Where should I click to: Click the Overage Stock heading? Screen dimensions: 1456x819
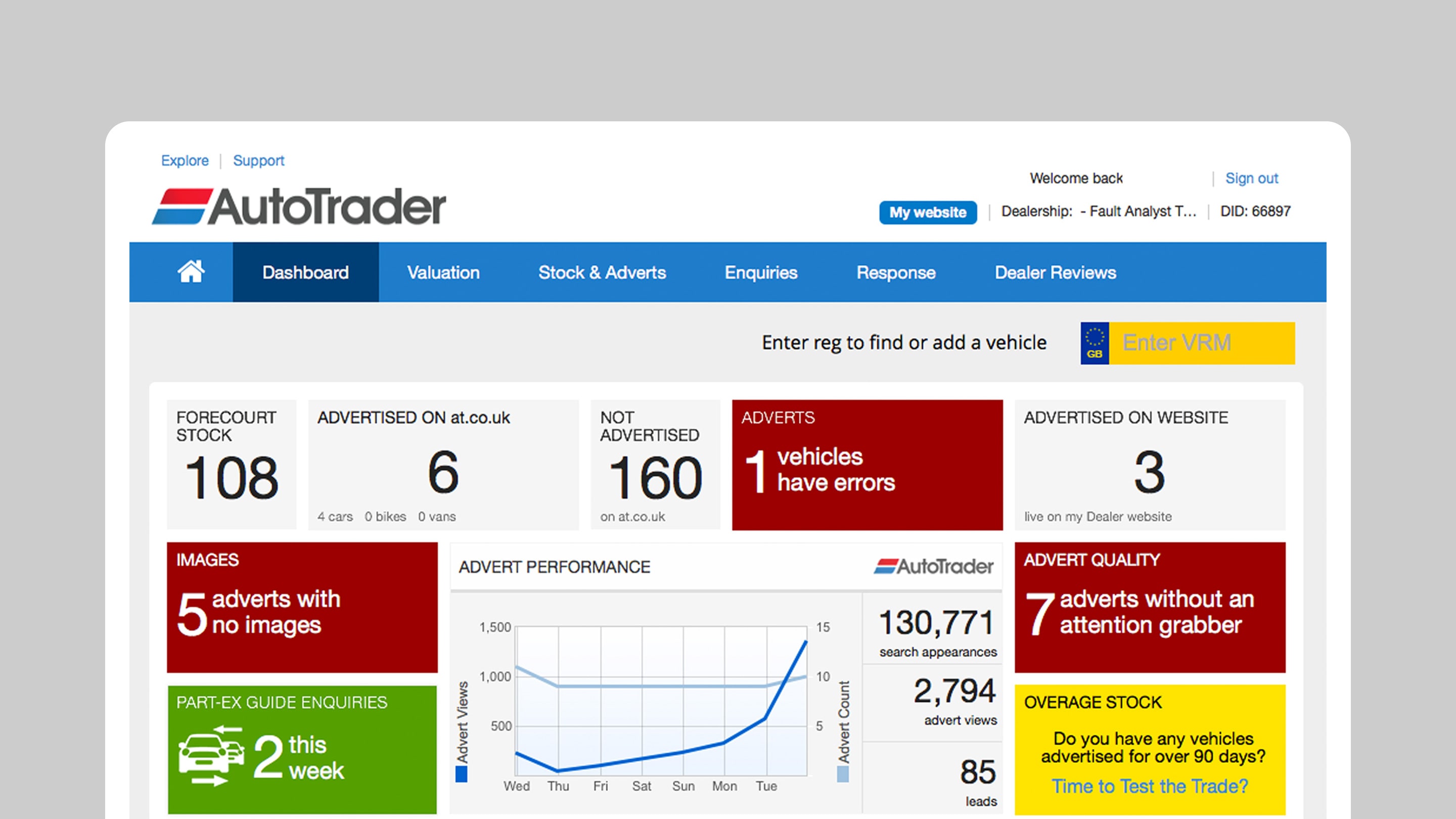[x=1093, y=702]
